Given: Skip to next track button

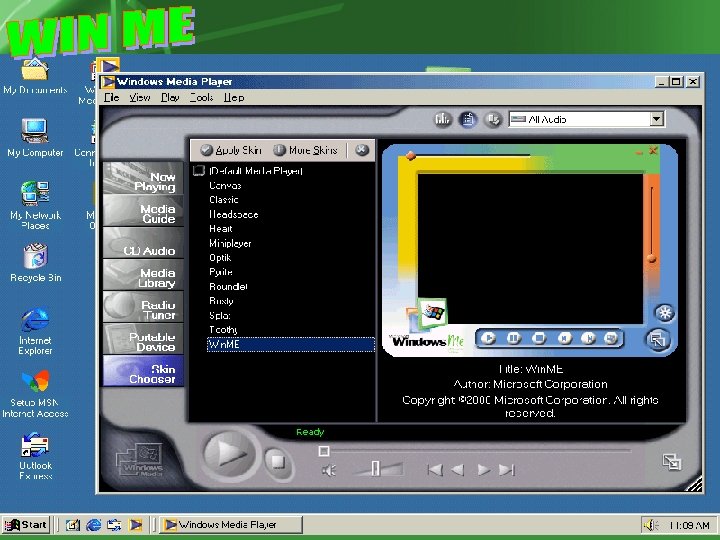Looking at the screenshot, I should coord(506,470).
